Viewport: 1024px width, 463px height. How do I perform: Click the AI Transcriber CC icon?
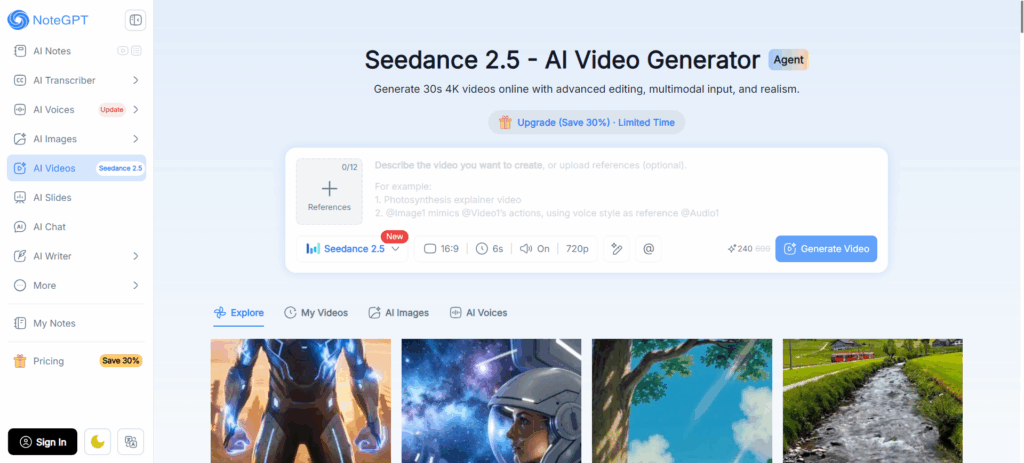[20, 80]
